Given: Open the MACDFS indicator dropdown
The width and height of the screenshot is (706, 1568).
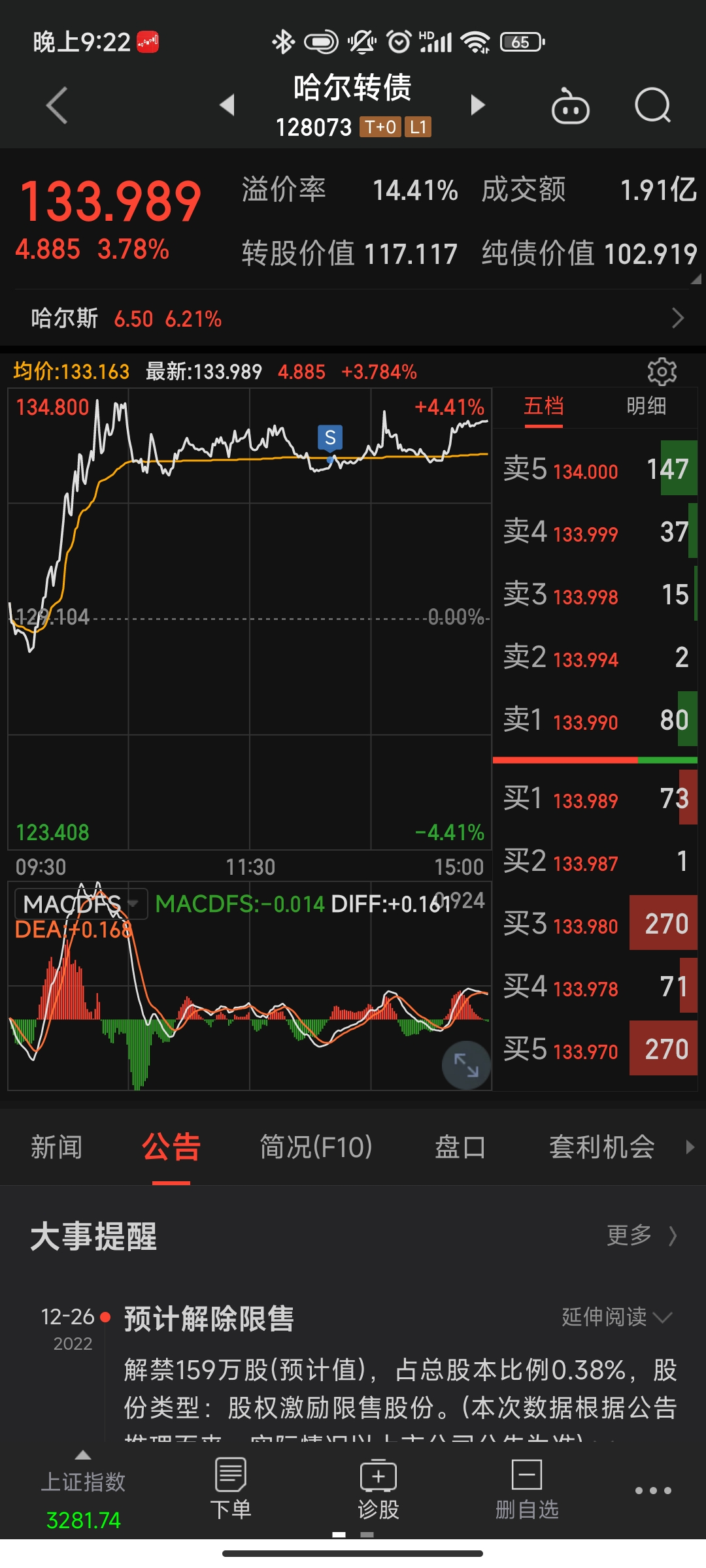Looking at the screenshot, I should [x=80, y=904].
